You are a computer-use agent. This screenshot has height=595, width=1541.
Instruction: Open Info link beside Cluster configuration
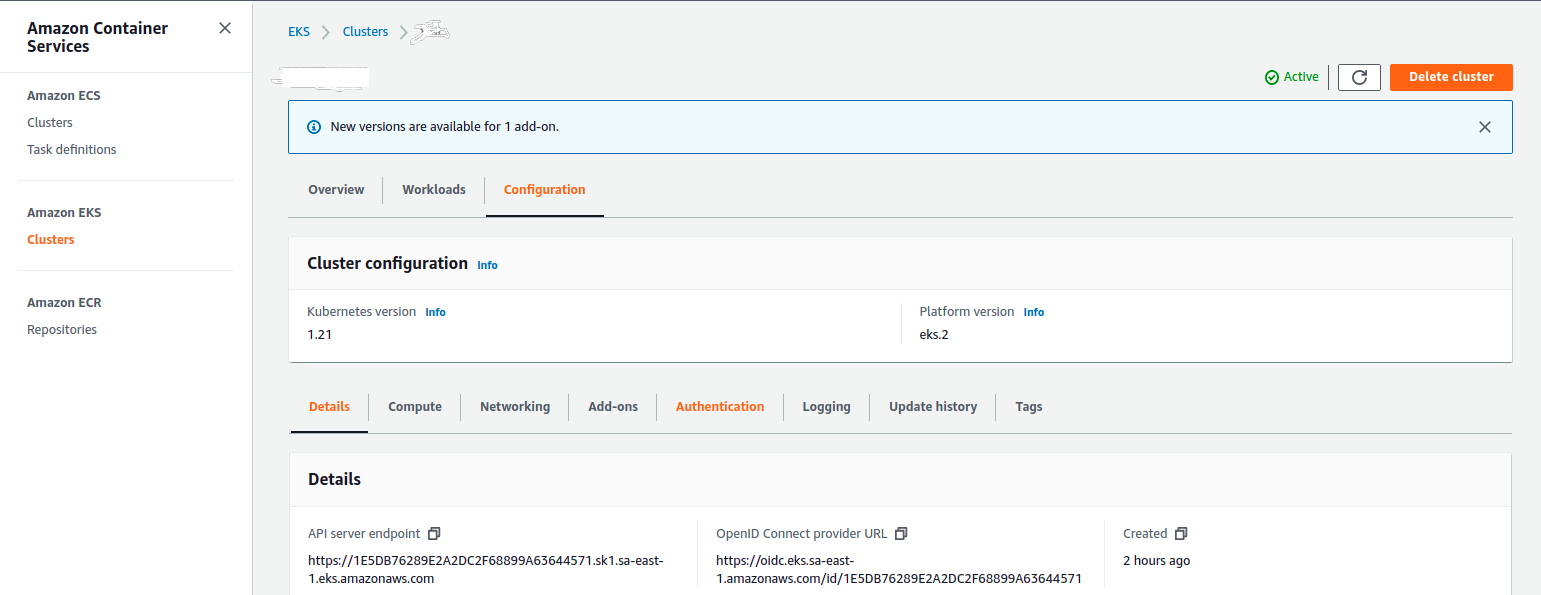tap(487, 265)
